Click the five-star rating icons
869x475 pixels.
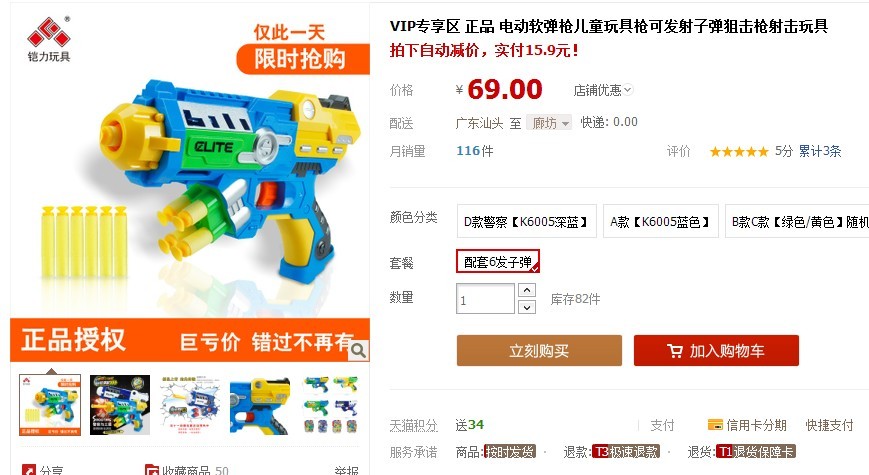tap(739, 151)
